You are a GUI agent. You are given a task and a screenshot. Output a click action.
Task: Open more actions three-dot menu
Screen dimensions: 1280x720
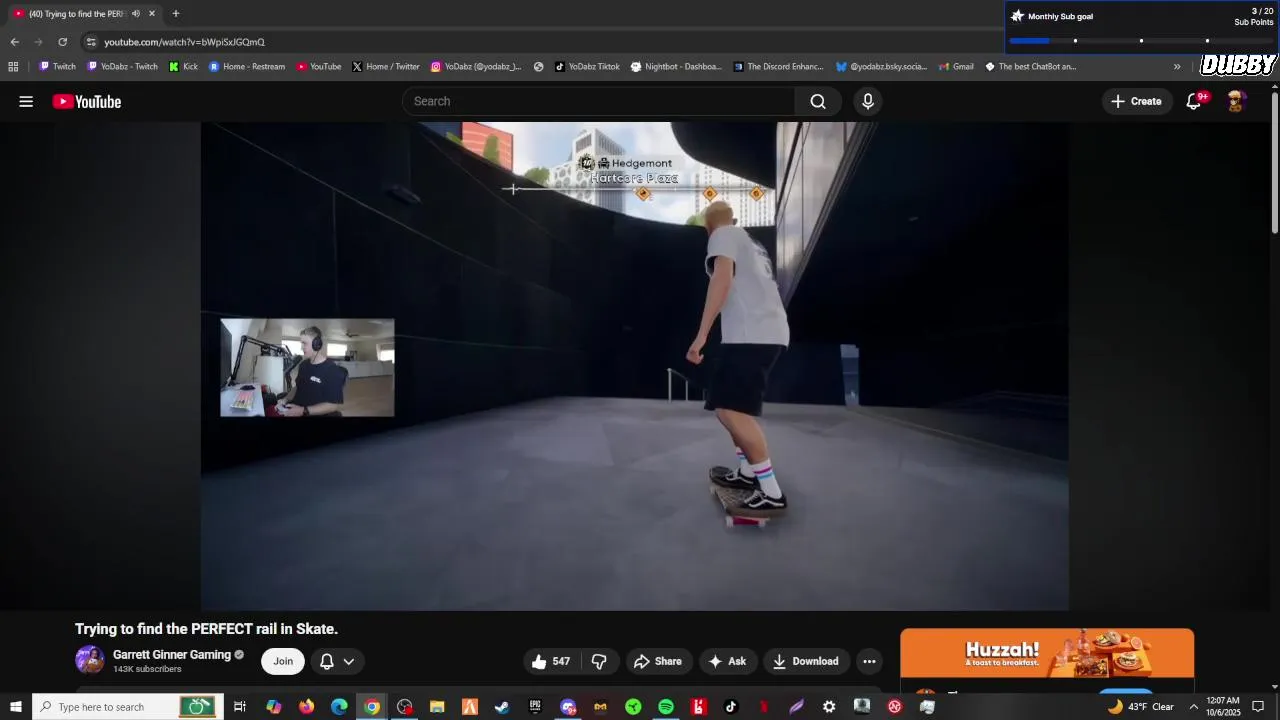coord(869,661)
